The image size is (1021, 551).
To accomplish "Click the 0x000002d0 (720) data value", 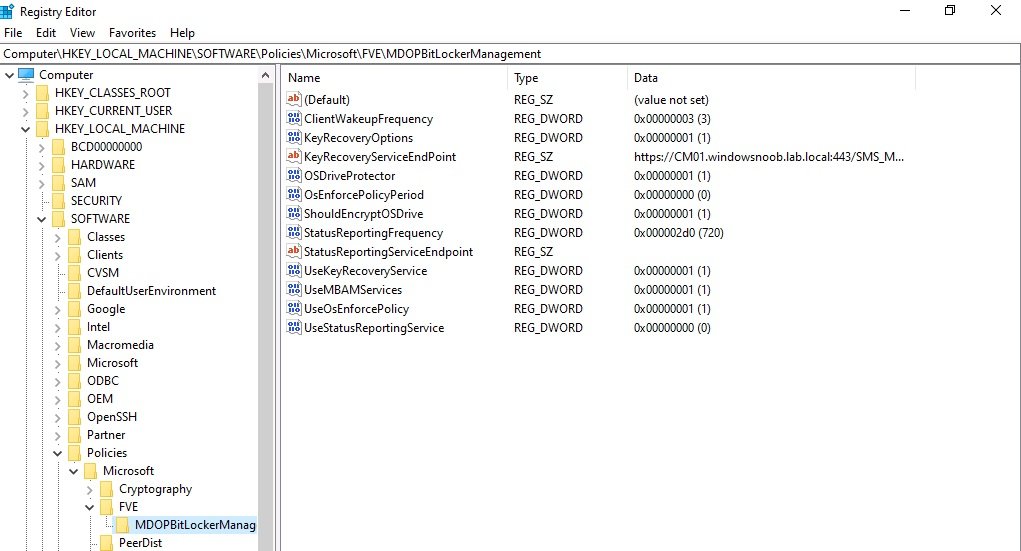I will [x=678, y=233].
